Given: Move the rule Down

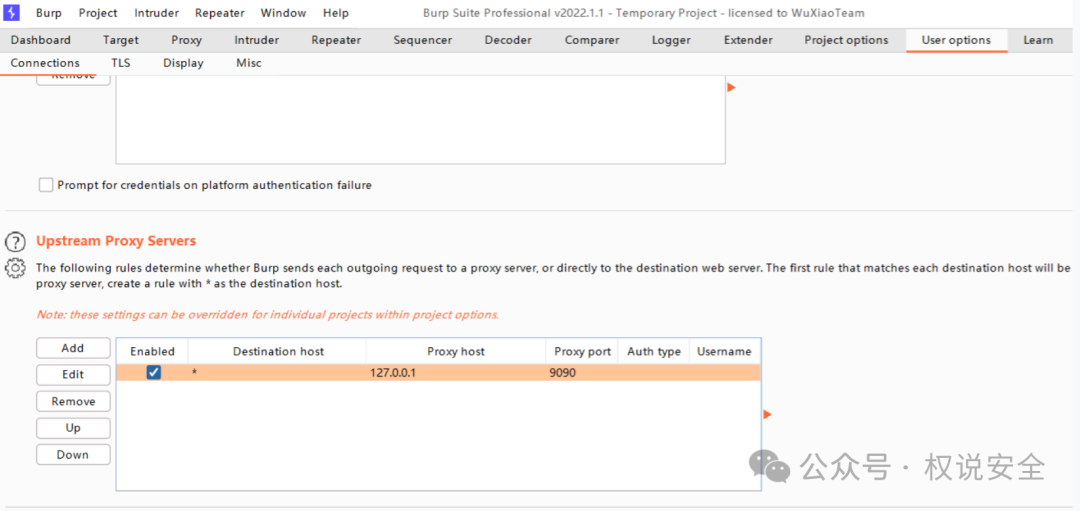Looking at the screenshot, I should [x=73, y=455].
